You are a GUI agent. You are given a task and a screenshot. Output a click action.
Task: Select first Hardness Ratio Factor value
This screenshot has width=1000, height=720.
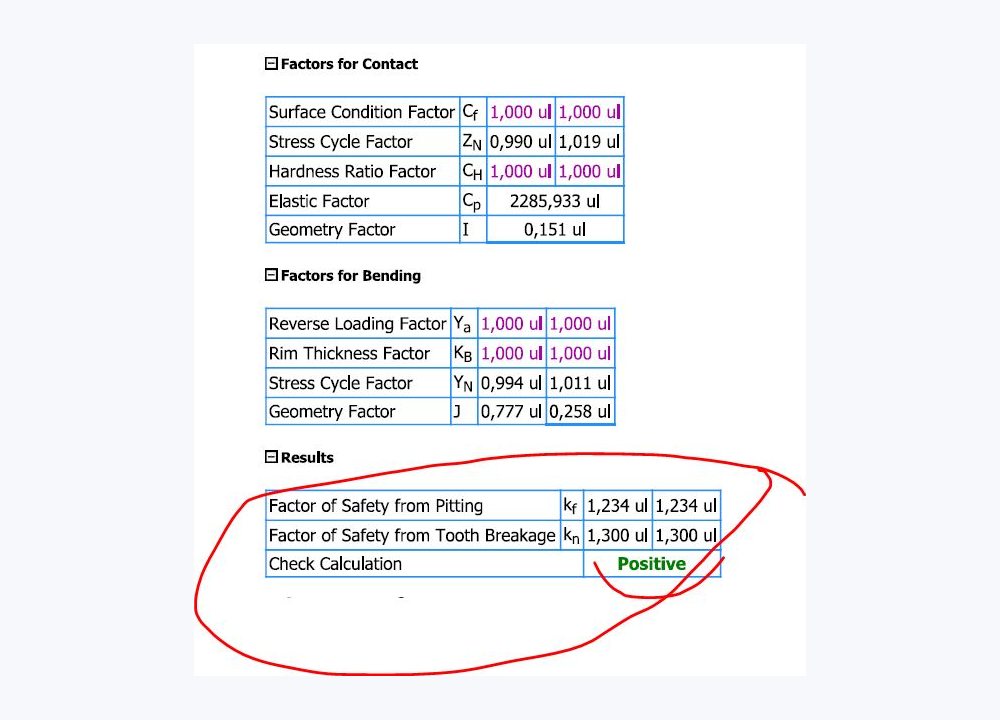[520, 172]
